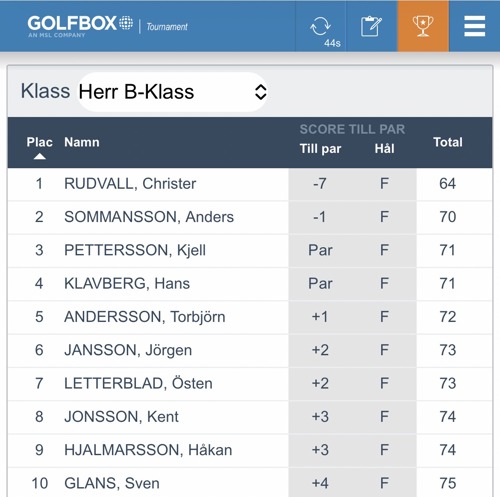Click Total score 75 for GLANS, Sven
This screenshot has width=500, height=497.
click(448, 483)
